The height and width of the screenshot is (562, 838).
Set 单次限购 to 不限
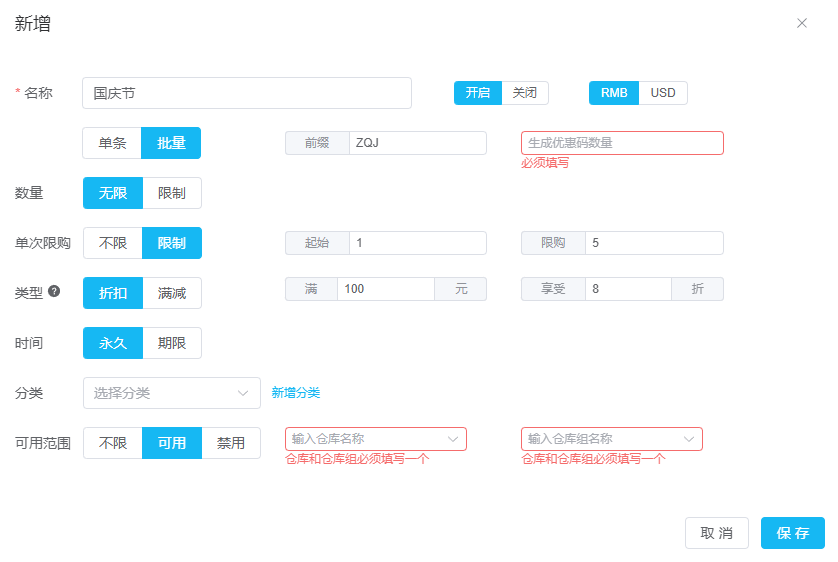coord(112,243)
